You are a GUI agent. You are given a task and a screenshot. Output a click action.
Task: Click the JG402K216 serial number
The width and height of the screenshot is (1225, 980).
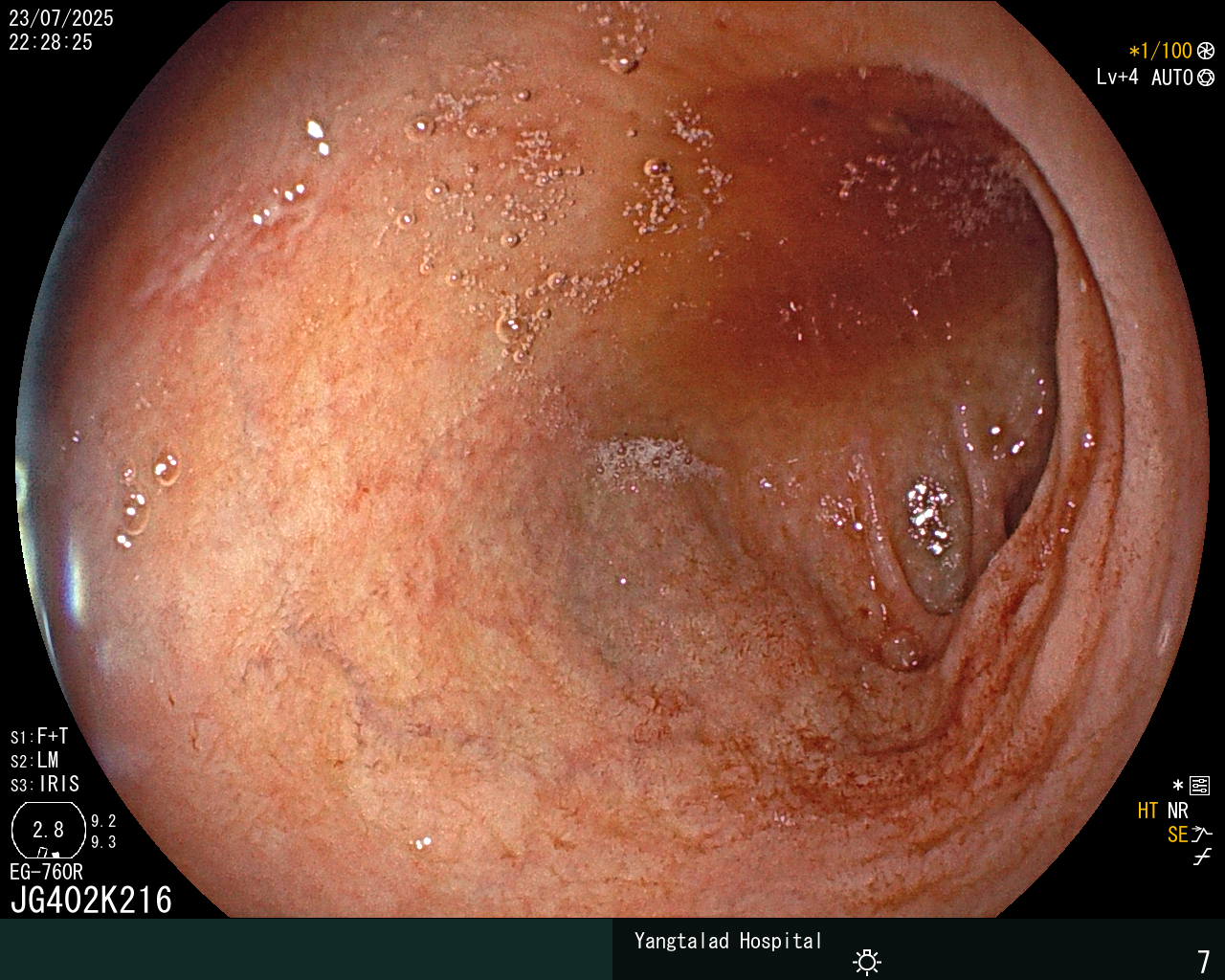[91, 900]
